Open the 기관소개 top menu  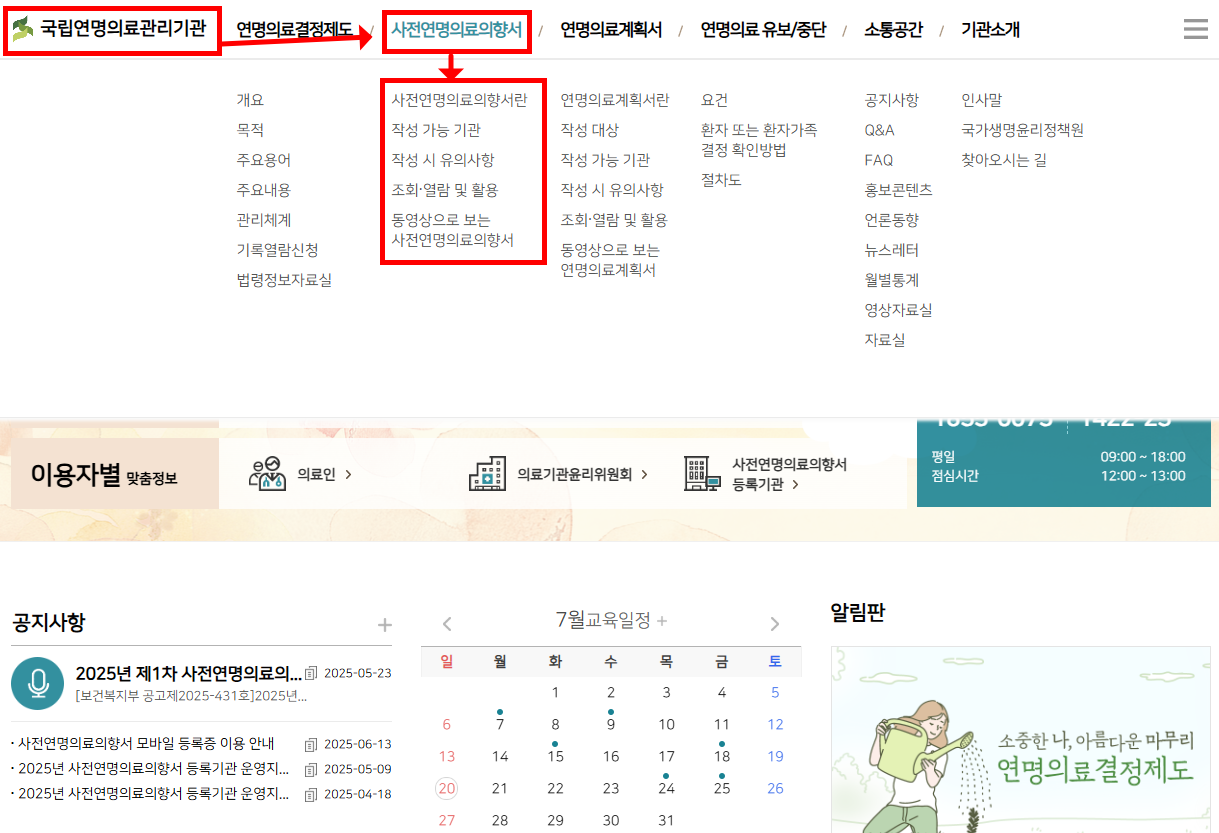coord(990,30)
